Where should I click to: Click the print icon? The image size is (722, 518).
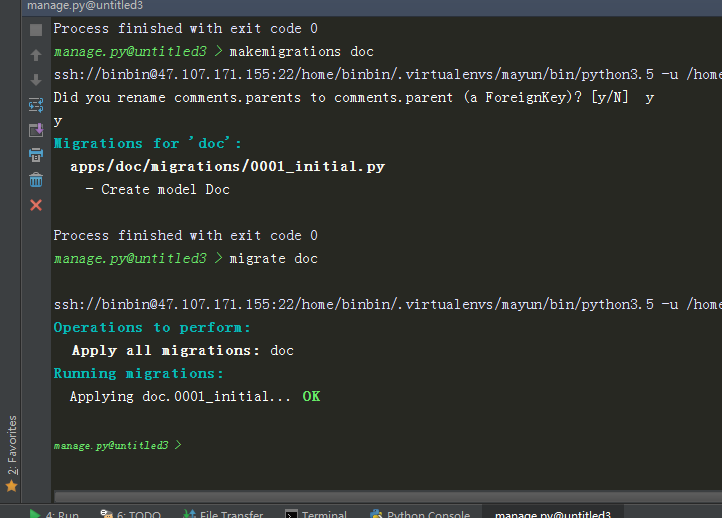coord(36,155)
